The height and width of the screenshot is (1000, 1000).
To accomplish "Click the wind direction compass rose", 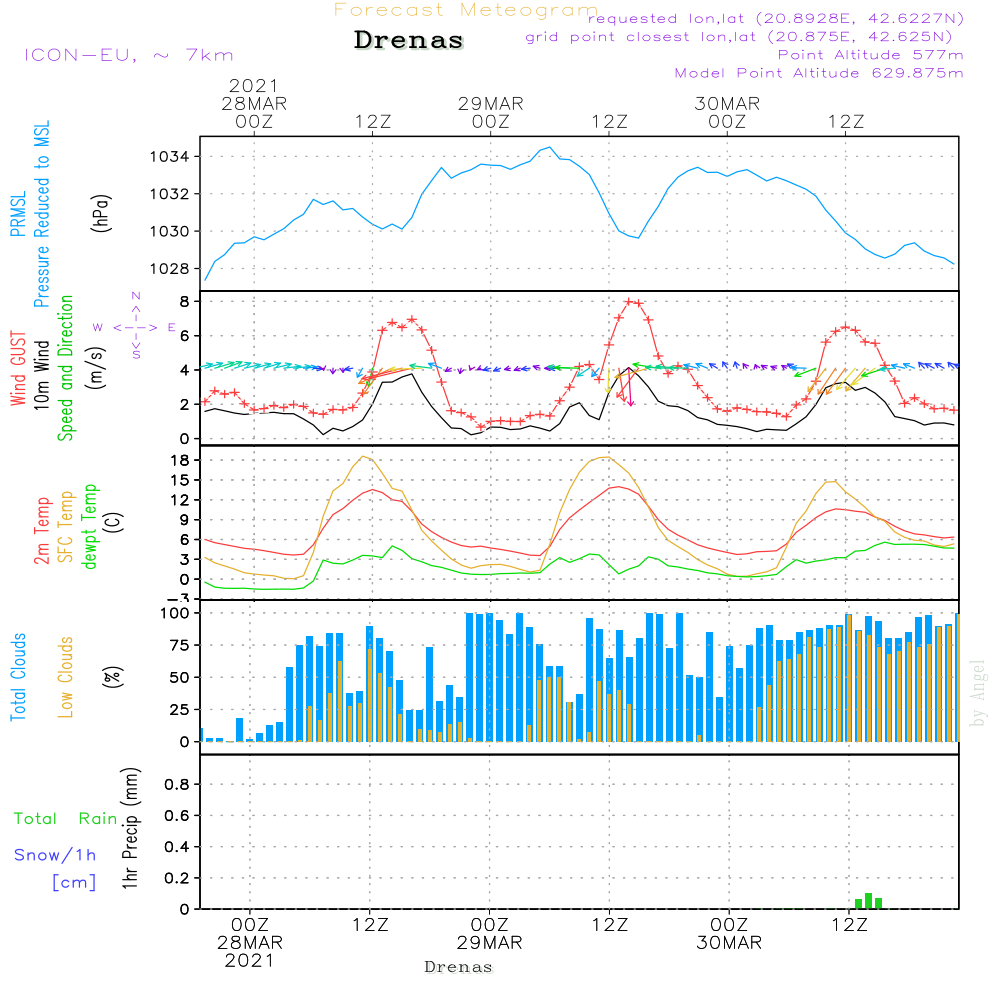I will coord(135,327).
